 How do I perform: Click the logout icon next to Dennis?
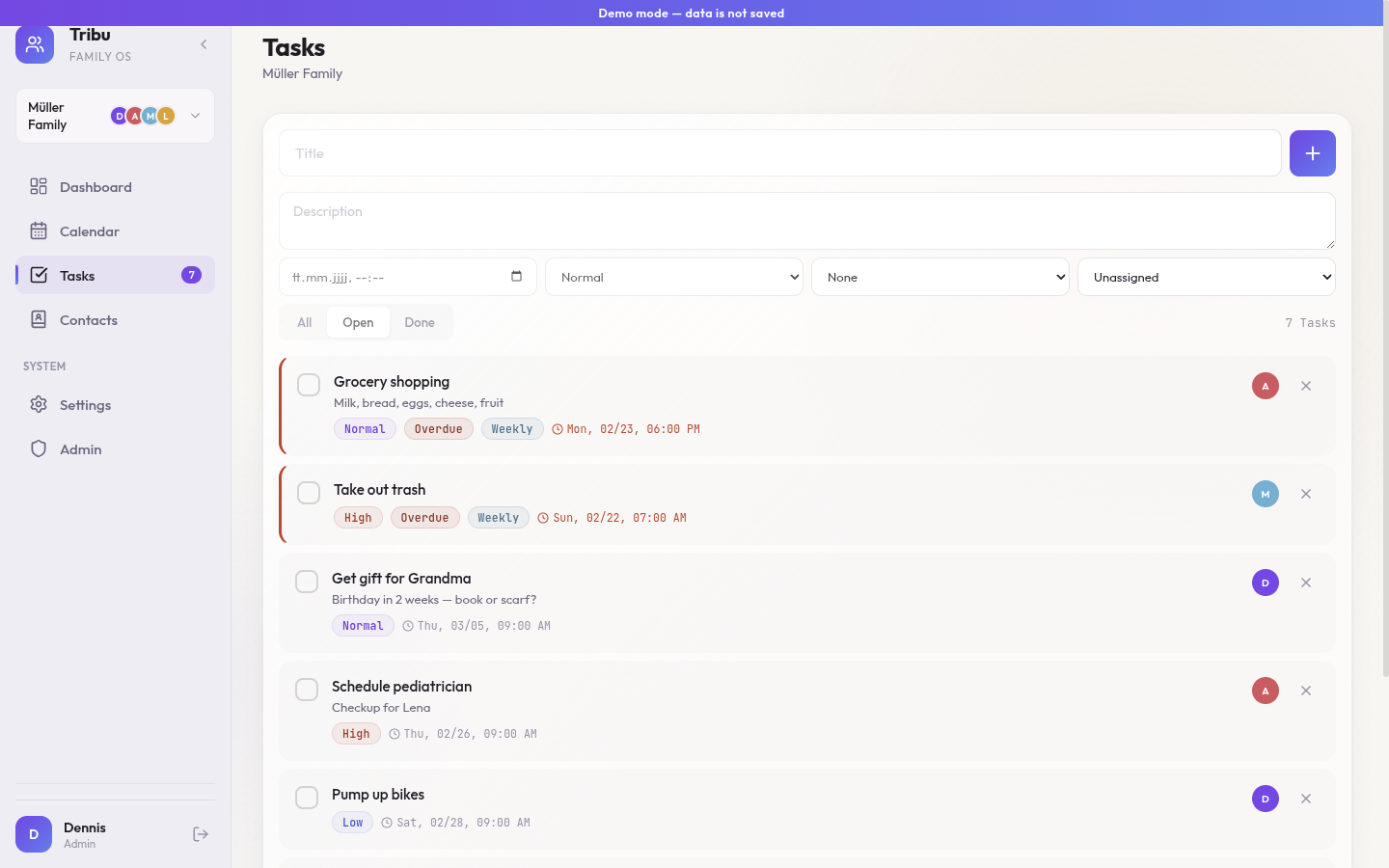pos(201,834)
